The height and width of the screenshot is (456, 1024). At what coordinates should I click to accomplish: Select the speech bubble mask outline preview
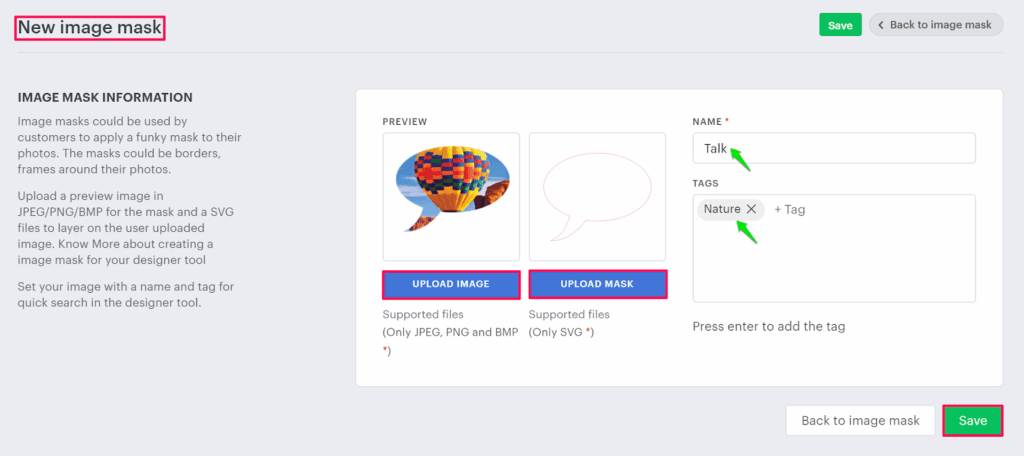pyautogui.click(x=596, y=196)
